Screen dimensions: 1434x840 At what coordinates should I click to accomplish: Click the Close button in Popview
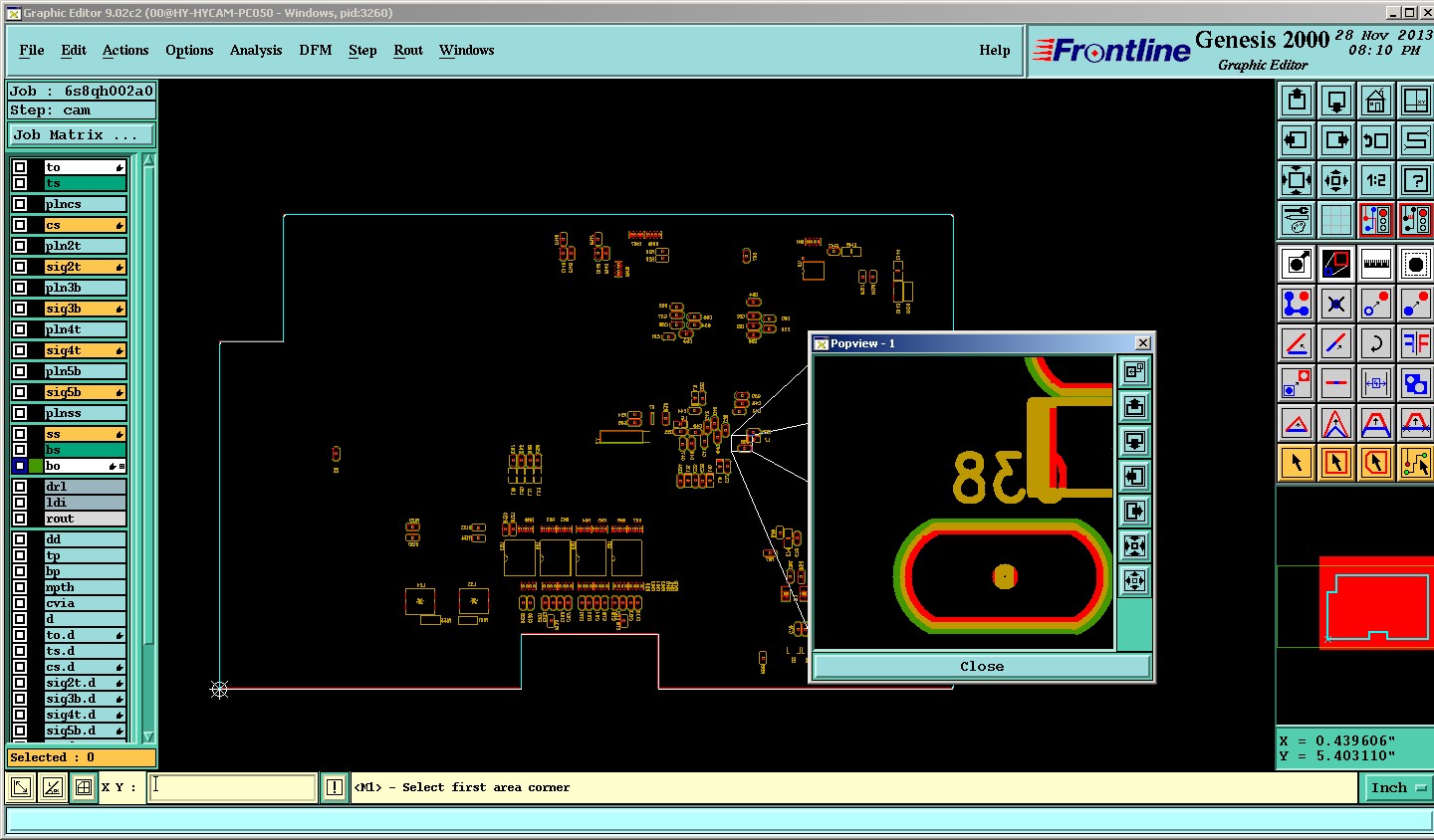click(982, 666)
